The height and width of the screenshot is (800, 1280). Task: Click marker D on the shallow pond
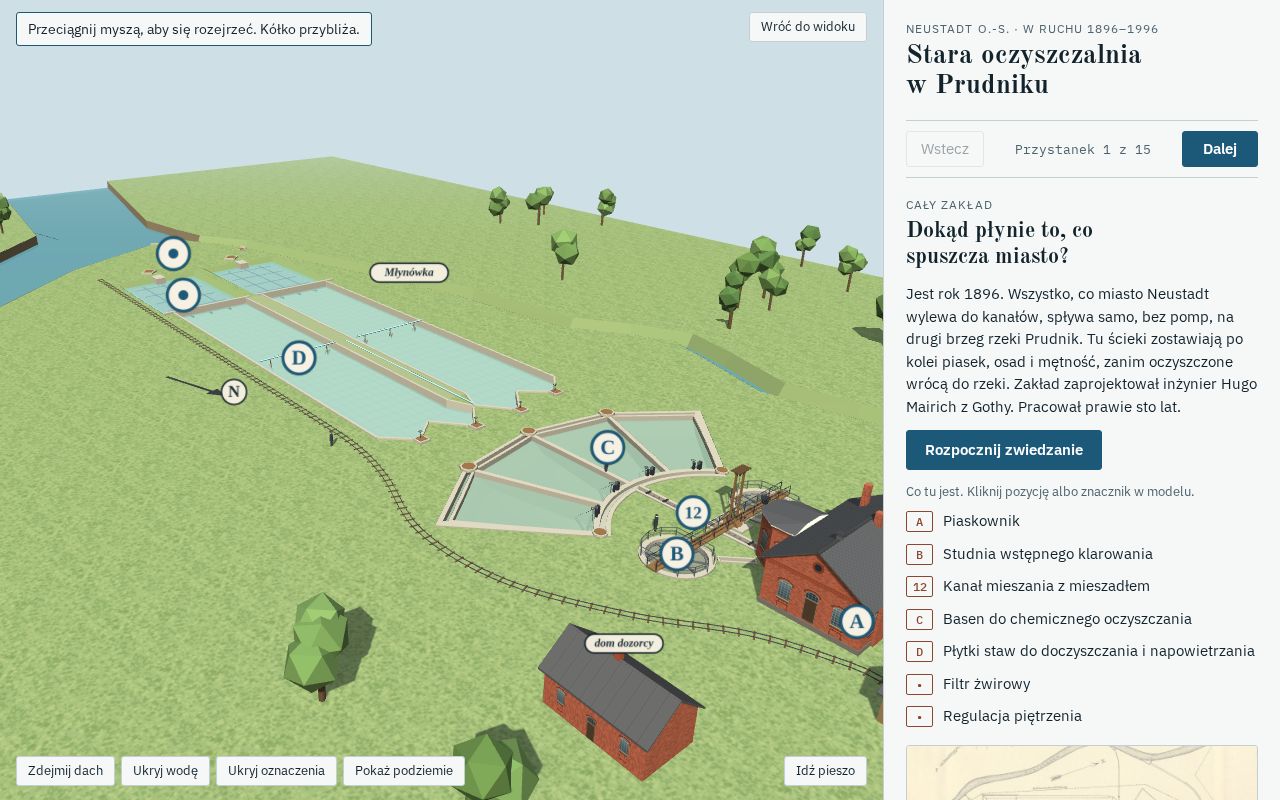[x=298, y=358]
